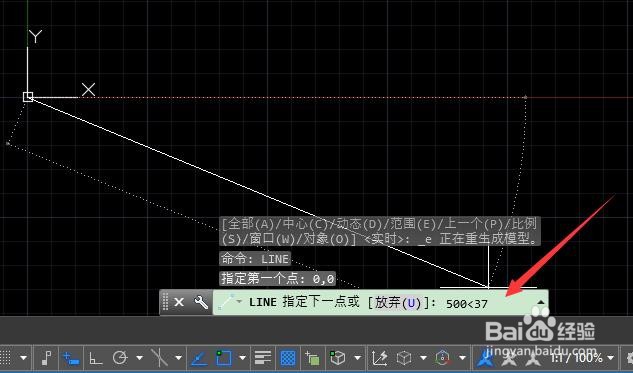
Task: Toggle Ortho mode in status bar
Action: pos(96,358)
